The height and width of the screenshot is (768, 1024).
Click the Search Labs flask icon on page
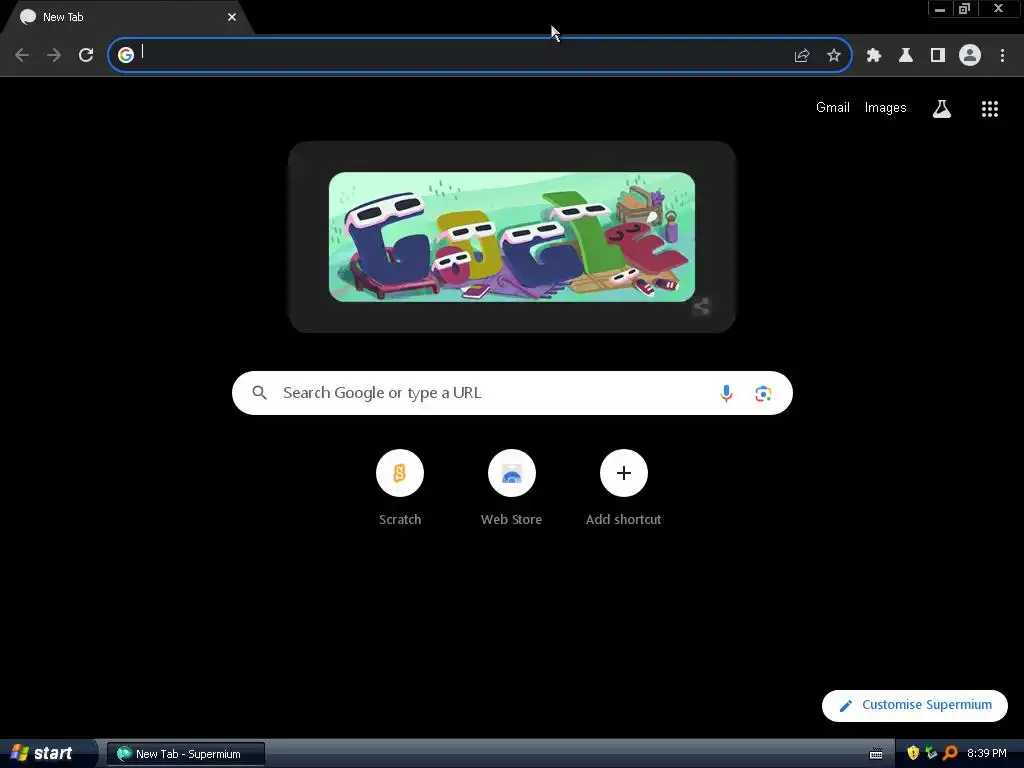[x=942, y=109]
